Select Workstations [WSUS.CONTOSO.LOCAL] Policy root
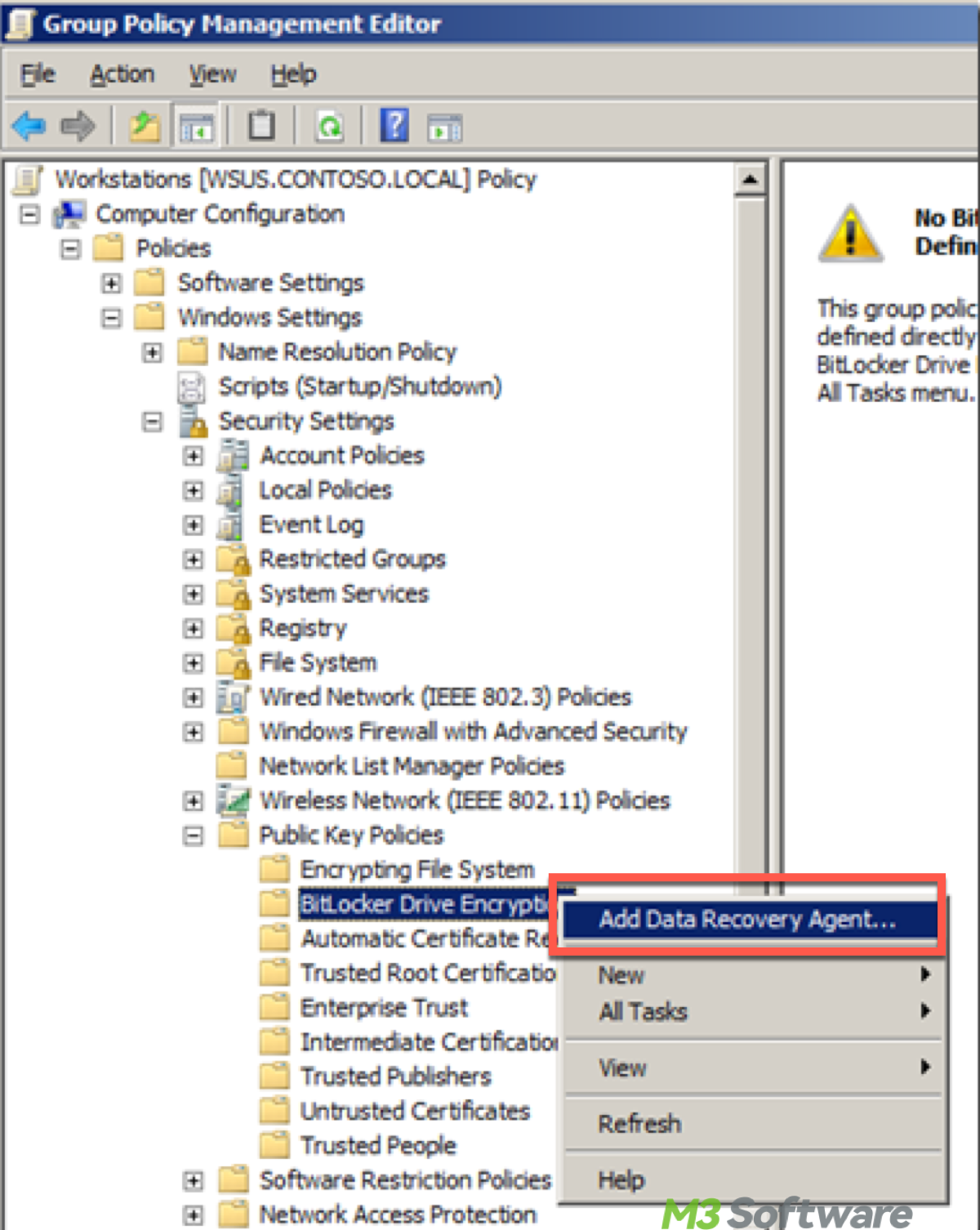Image resolution: width=980 pixels, height=1230 pixels. [296, 180]
